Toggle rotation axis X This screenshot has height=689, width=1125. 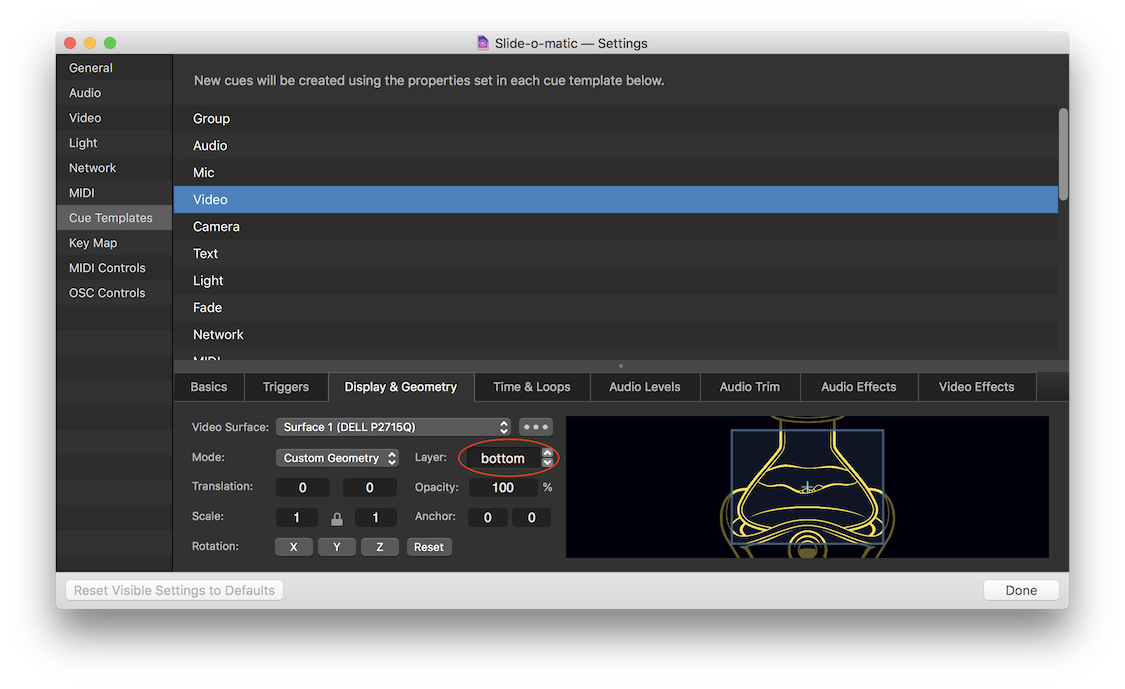294,547
